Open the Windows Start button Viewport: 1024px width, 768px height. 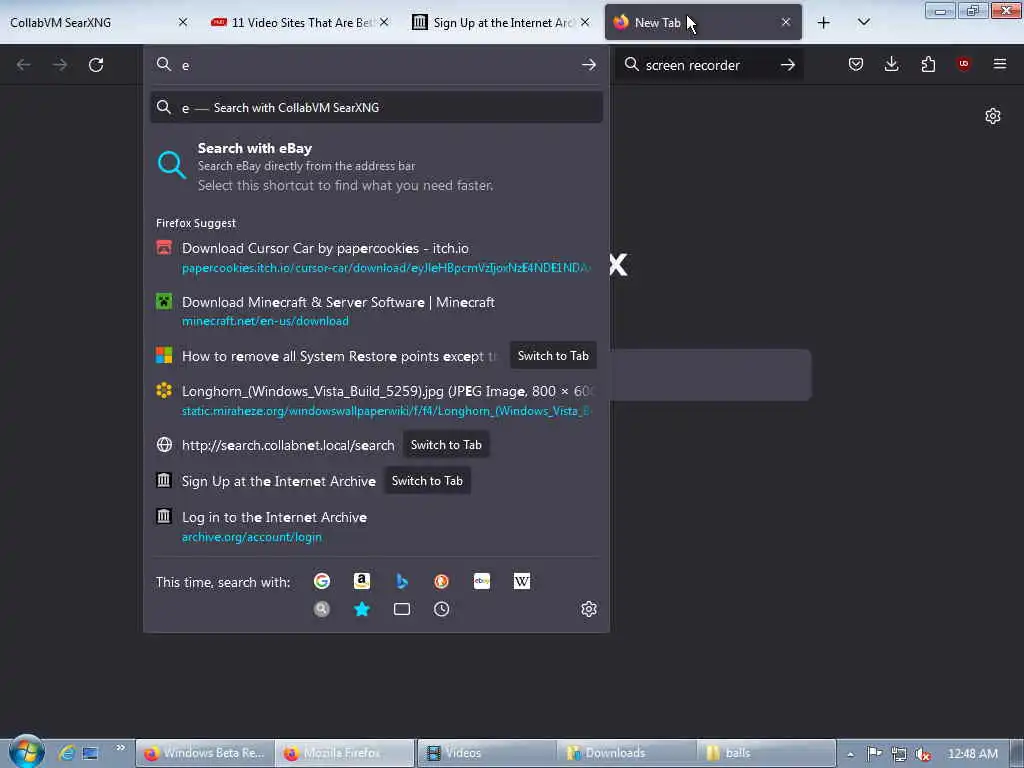[26, 751]
